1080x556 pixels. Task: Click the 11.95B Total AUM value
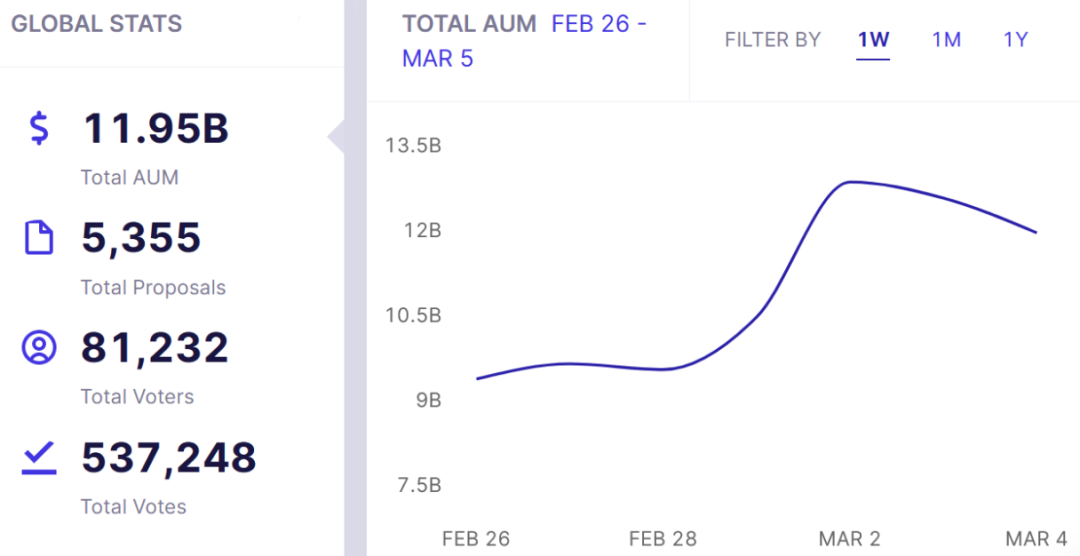pos(155,129)
